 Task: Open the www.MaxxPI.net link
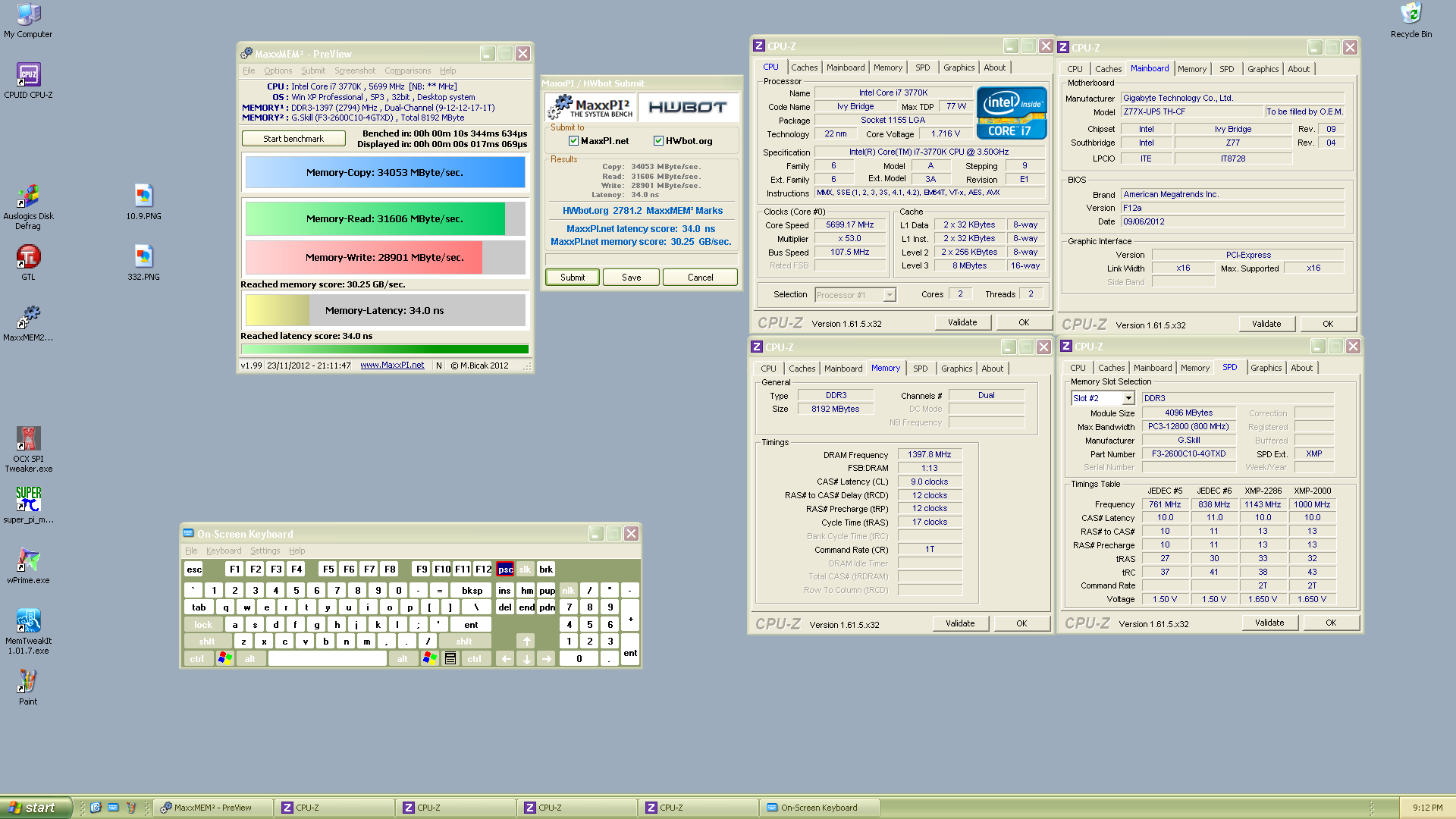pyautogui.click(x=392, y=366)
